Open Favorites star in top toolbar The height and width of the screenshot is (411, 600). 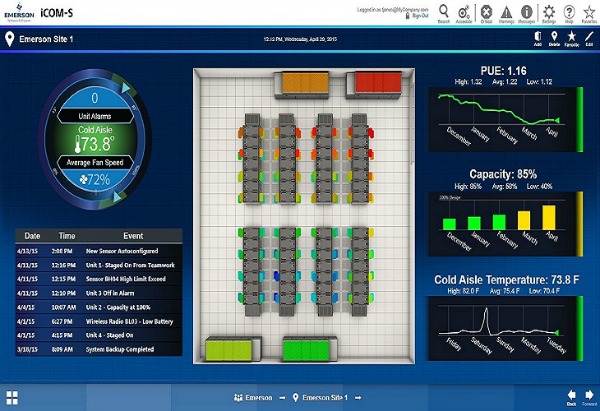pos(589,11)
